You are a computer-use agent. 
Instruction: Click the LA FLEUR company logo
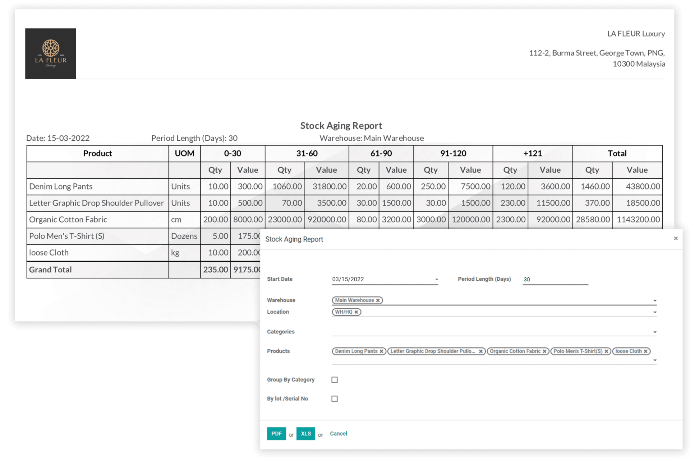coord(50,54)
